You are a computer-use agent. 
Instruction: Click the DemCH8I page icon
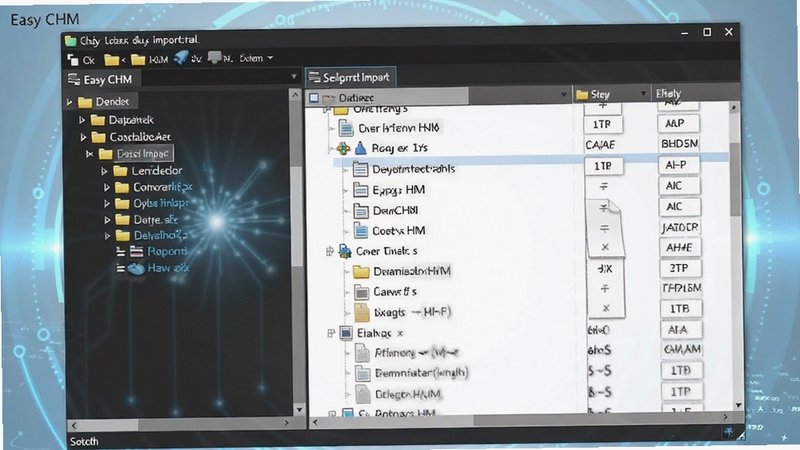click(361, 210)
